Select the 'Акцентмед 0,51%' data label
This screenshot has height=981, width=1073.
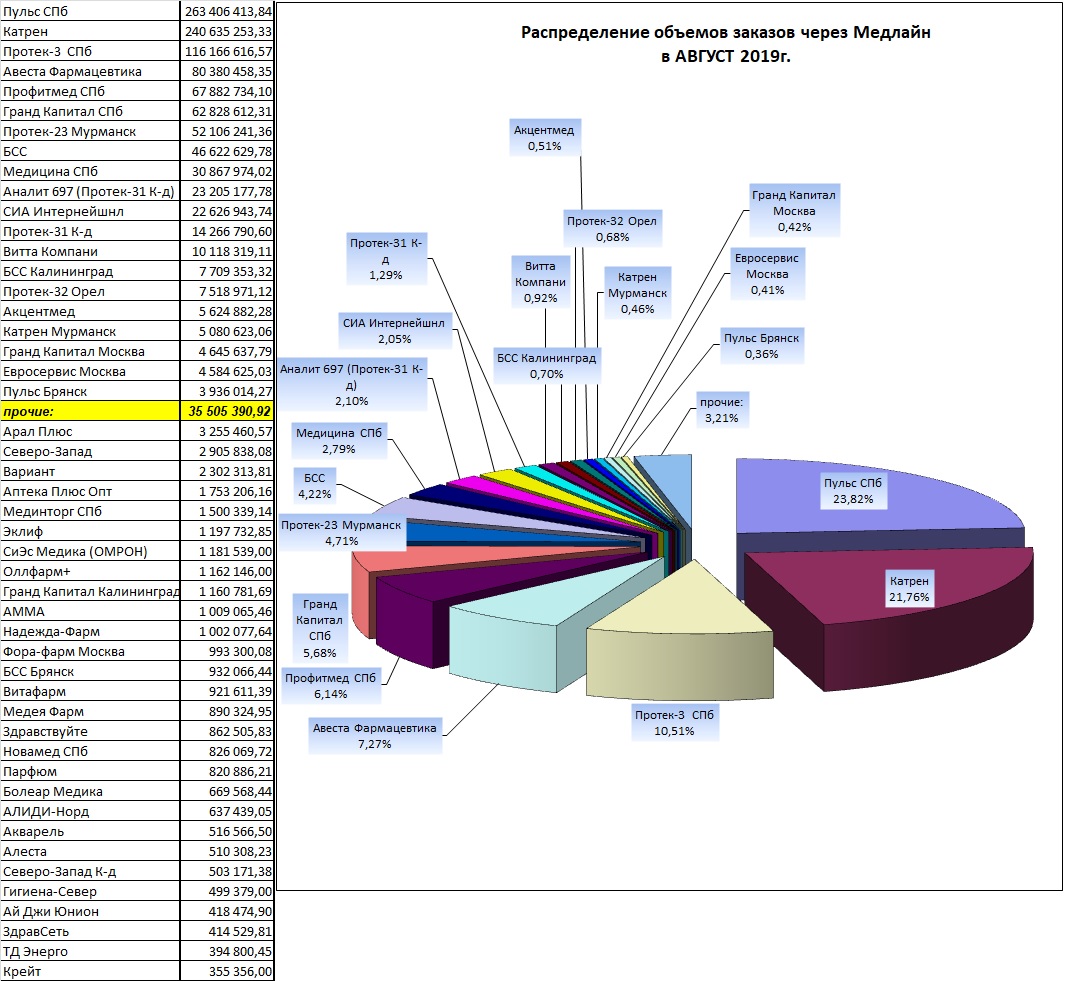(545, 138)
